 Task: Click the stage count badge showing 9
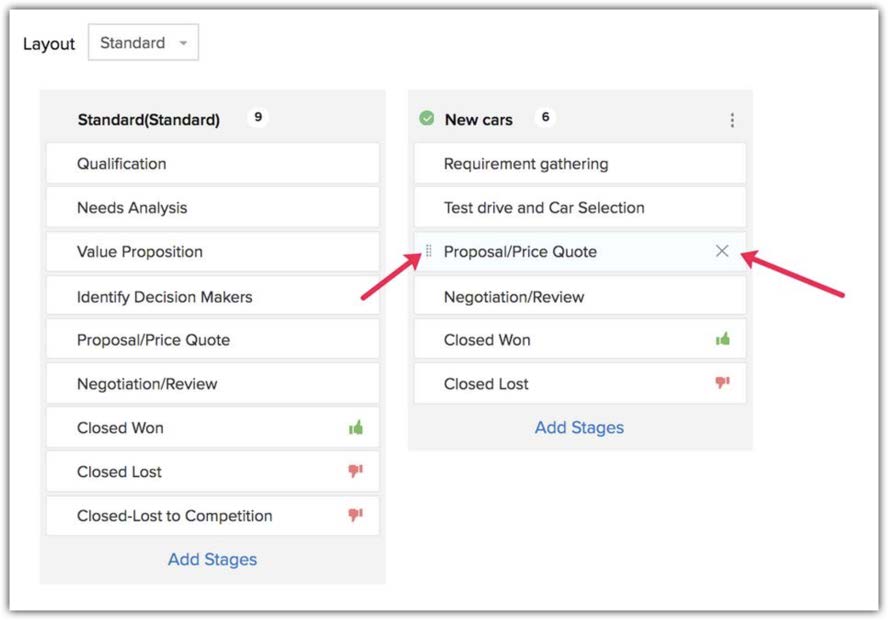258,118
